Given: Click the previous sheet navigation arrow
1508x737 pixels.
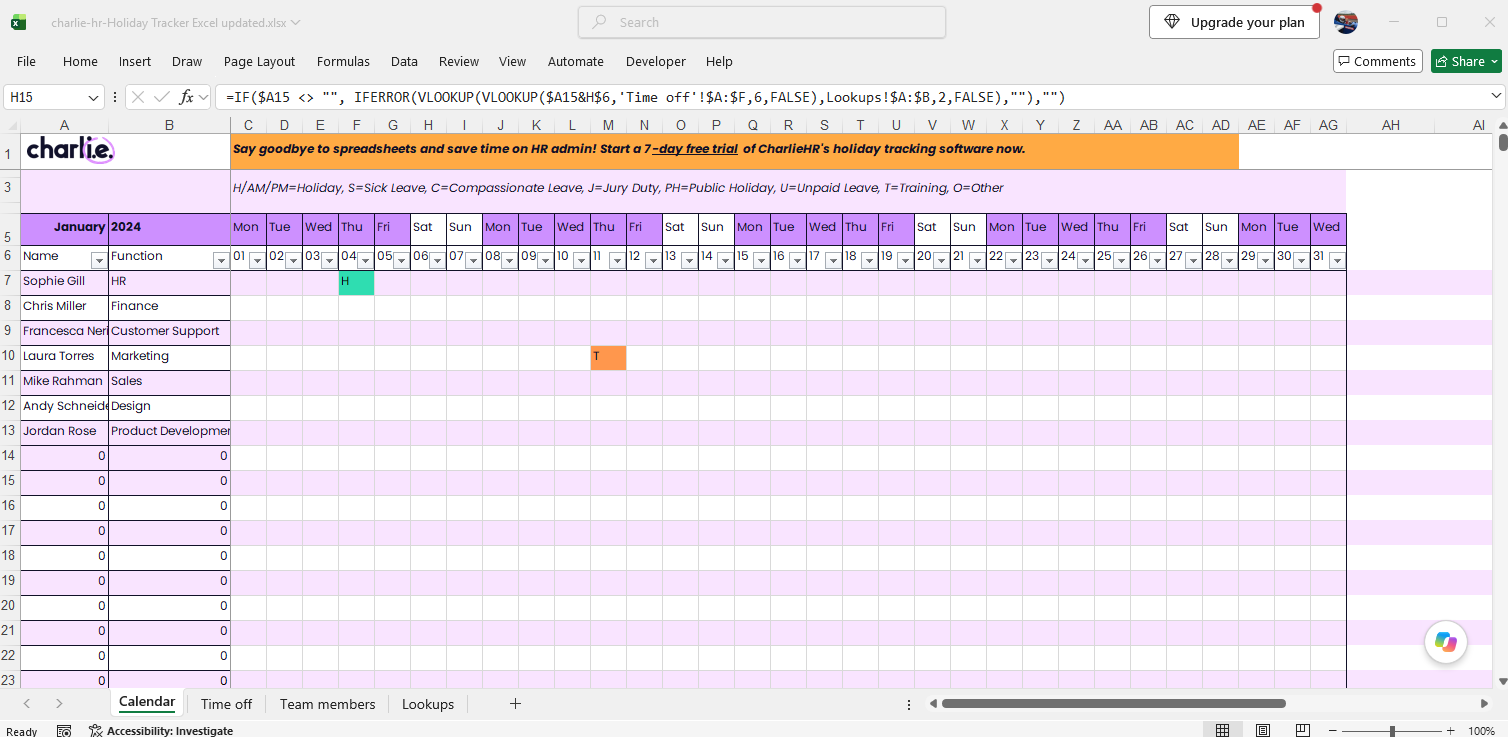Looking at the screenshot, I should point(27,704).
